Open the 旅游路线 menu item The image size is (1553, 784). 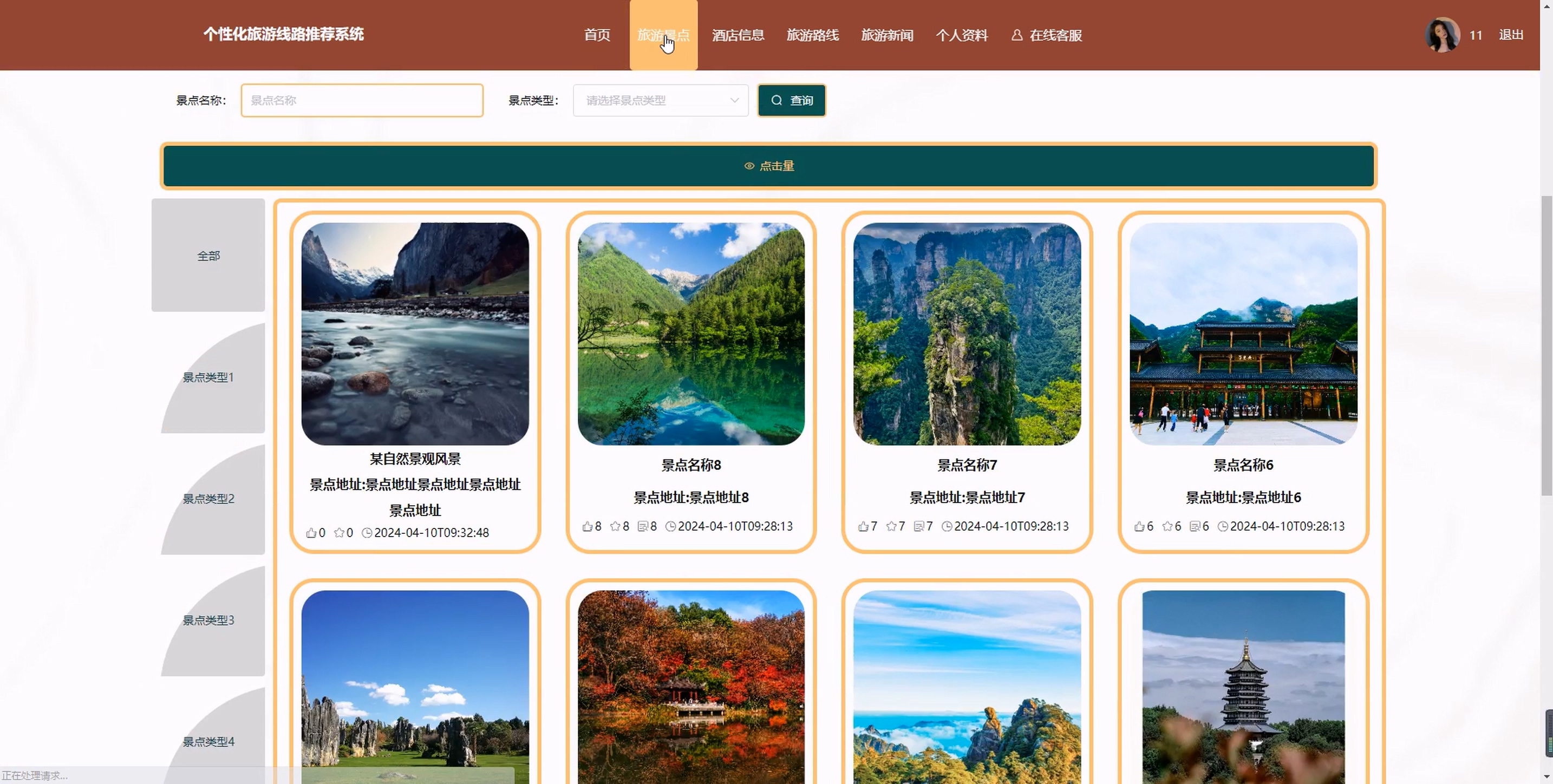tap(812, 35)
